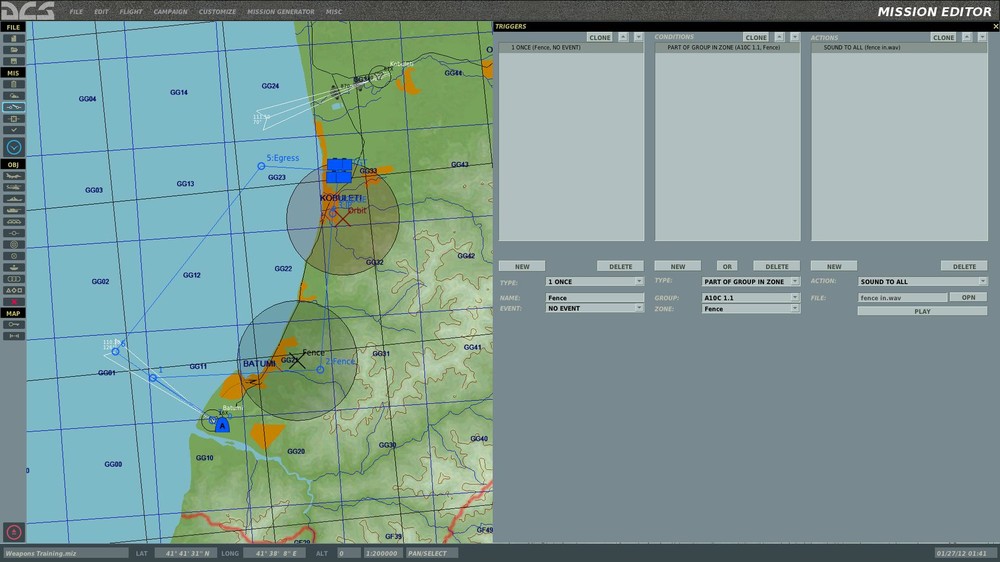Click the round exit icon at bottom-left

14,532
